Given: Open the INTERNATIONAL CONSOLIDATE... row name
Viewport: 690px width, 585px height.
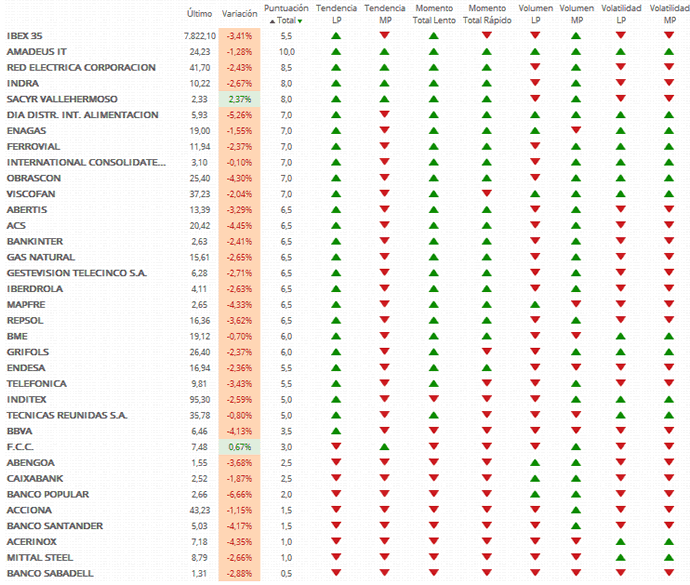Looking at the screenshot, I should (86, 163).
